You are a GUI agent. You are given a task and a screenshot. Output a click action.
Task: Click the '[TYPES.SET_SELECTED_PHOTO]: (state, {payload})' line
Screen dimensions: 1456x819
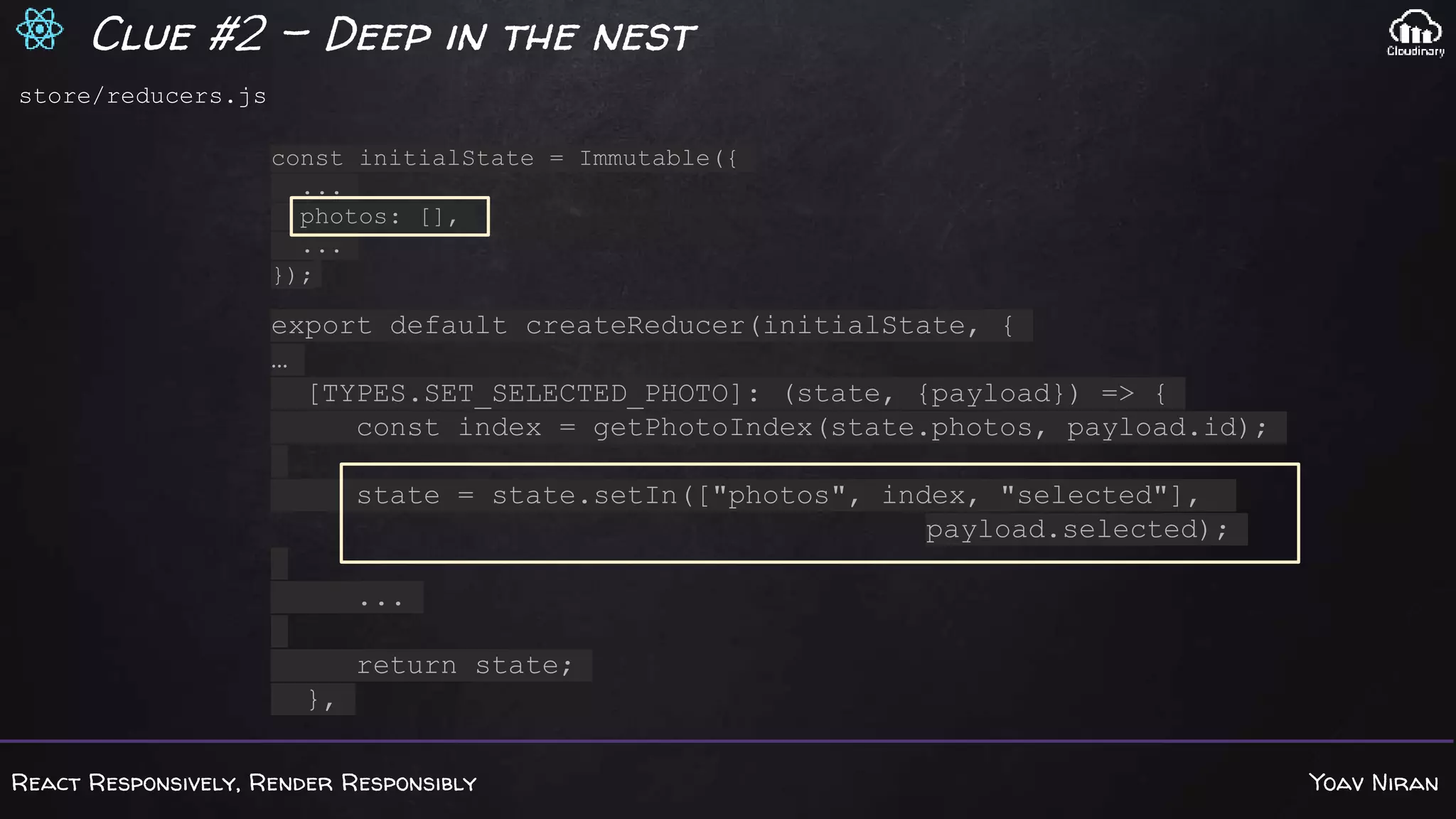(x=737, y=393)
